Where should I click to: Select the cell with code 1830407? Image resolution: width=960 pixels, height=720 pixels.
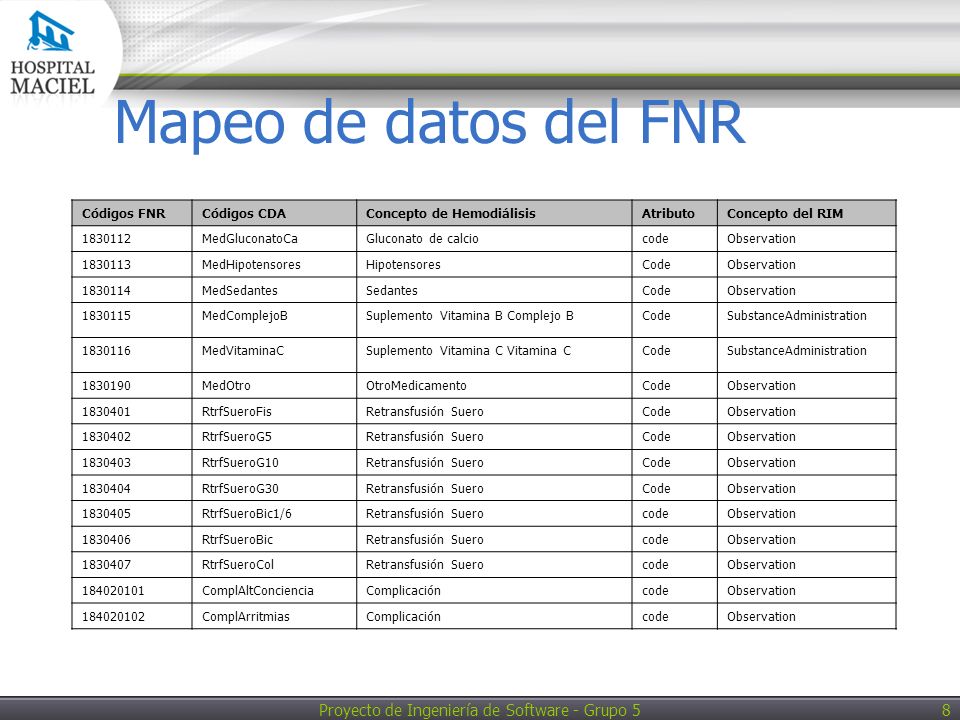[132, 565]
